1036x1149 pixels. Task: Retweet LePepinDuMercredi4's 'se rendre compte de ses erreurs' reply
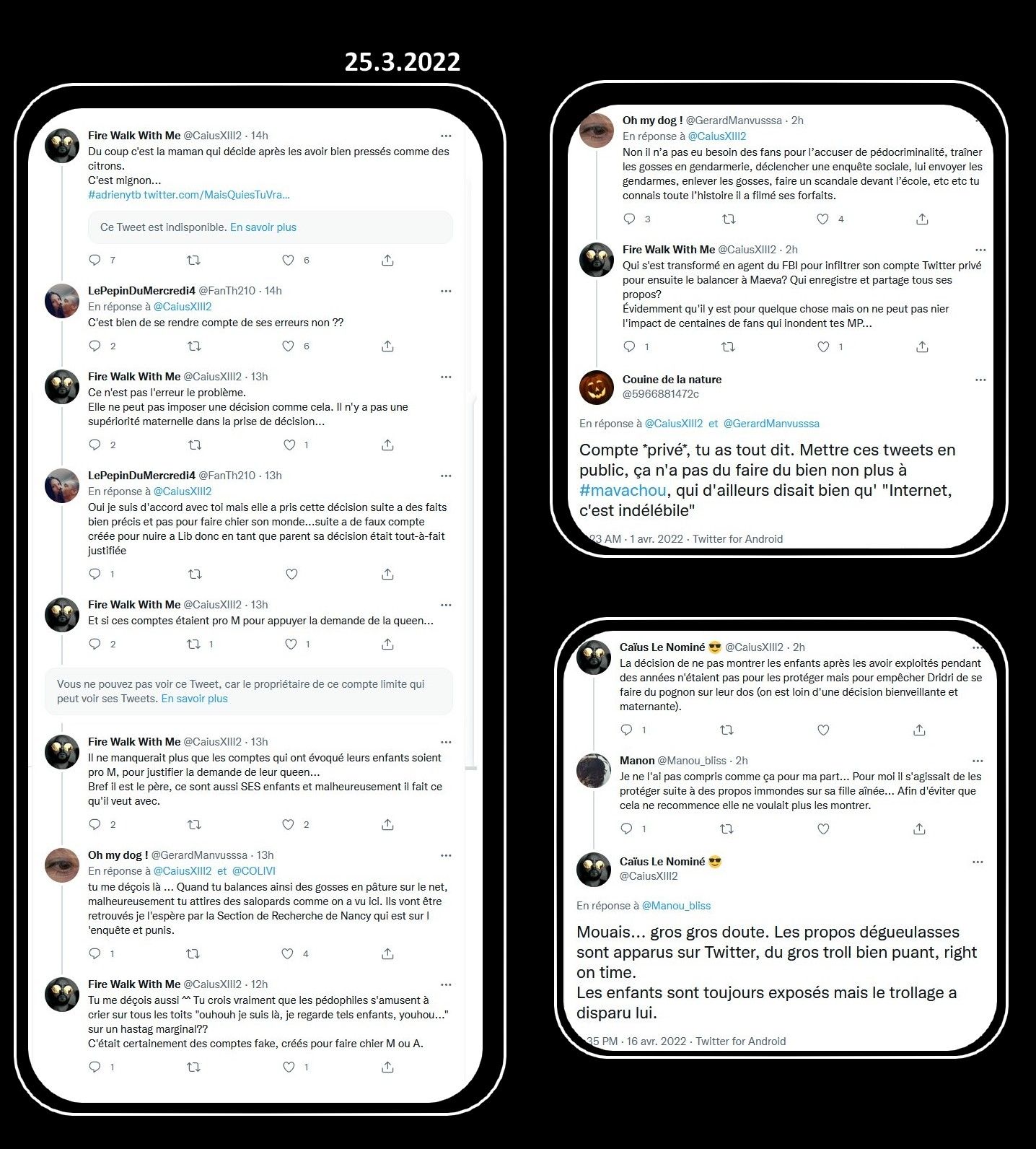(194, 346)
